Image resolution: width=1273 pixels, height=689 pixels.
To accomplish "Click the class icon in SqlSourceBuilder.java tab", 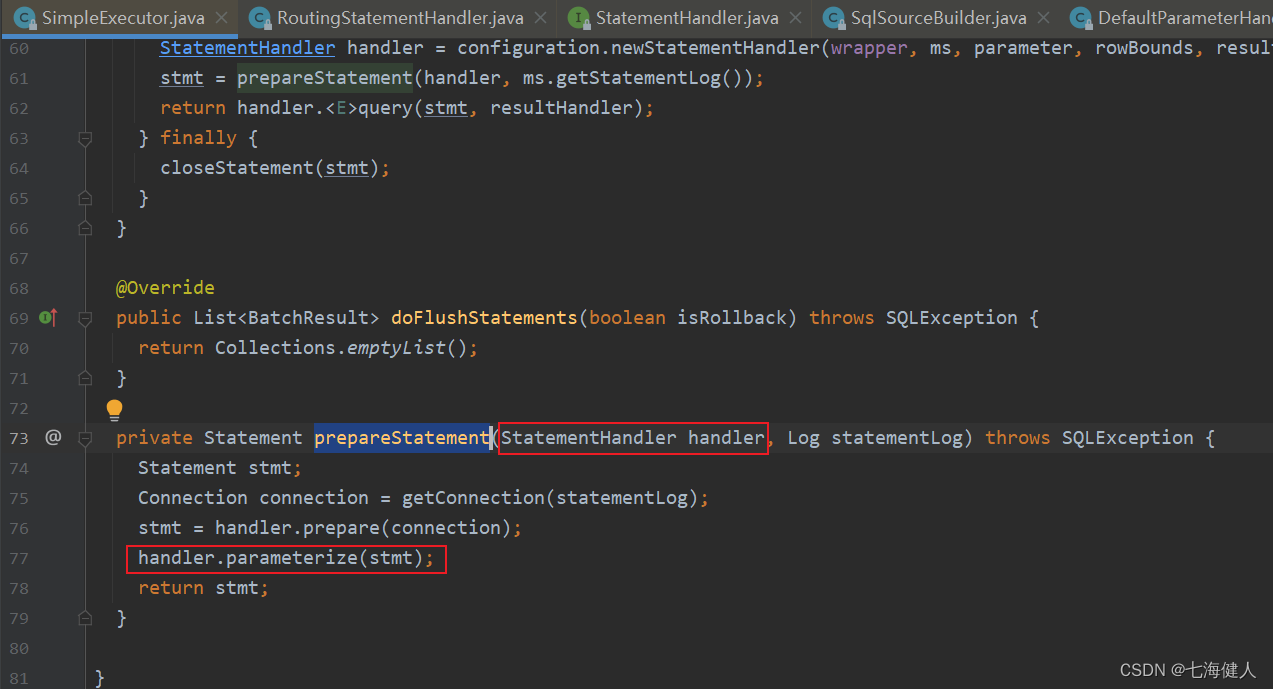I will pyautogui.click(x=836, y=17).
